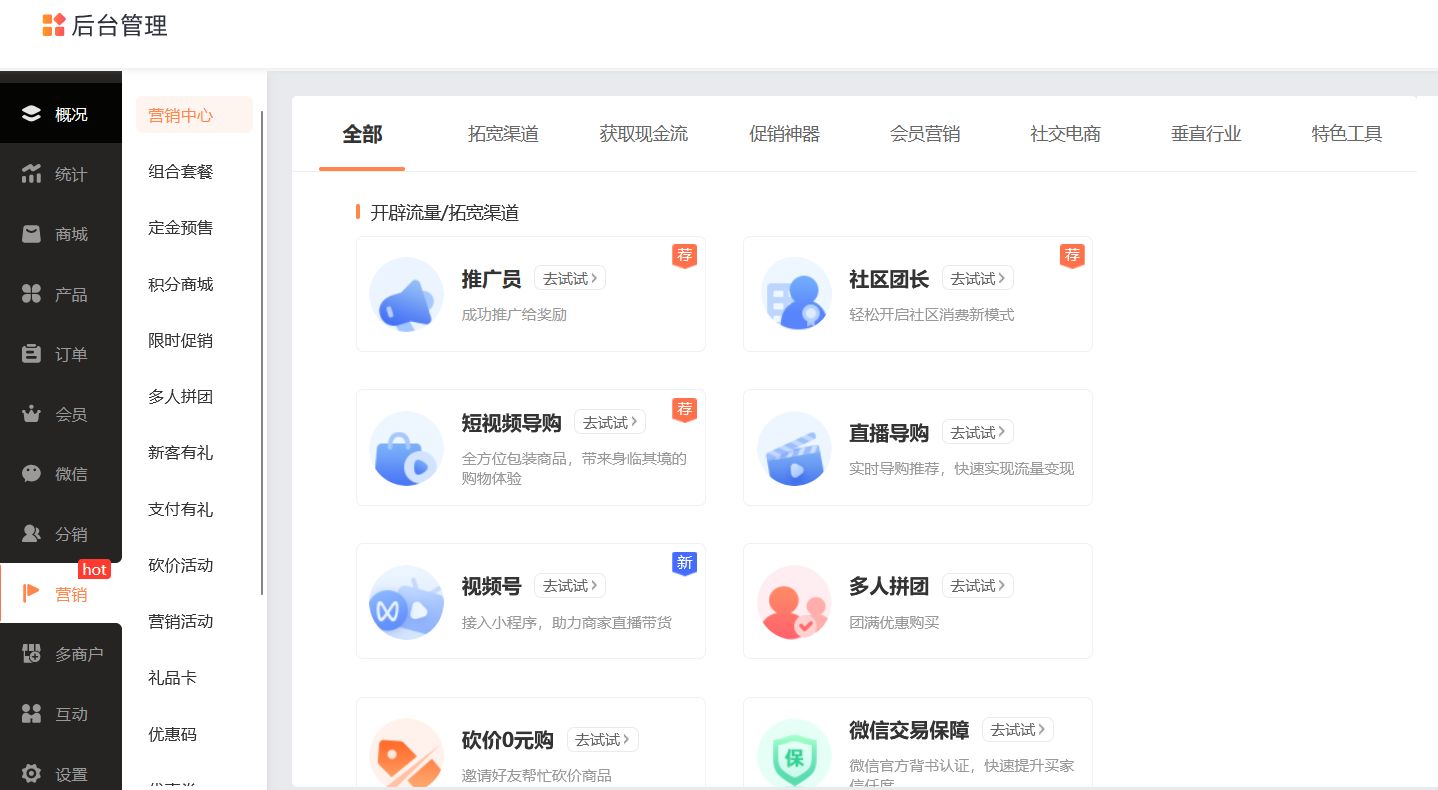Open 积分商城 in the submenu
This screenshot has height=790, width=1438.
[181, 284]
